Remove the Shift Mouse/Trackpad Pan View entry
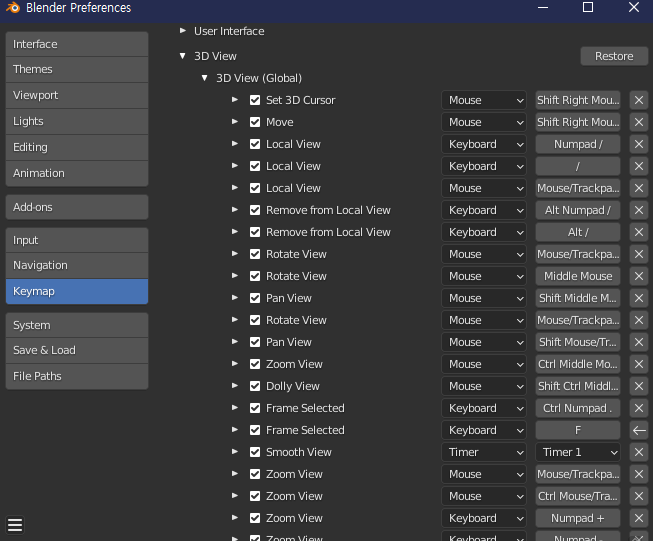653x541 pixels. coord(638,342)
